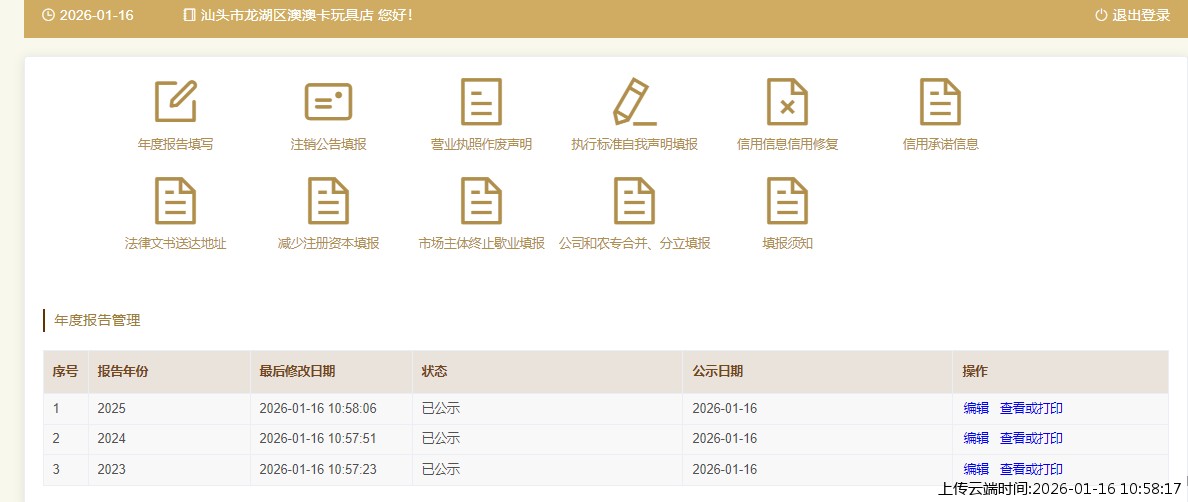Open 营业执照作废声明 document icon
Image resolution: width=1188 pixels, height=502 pixels.
(481, 102)
